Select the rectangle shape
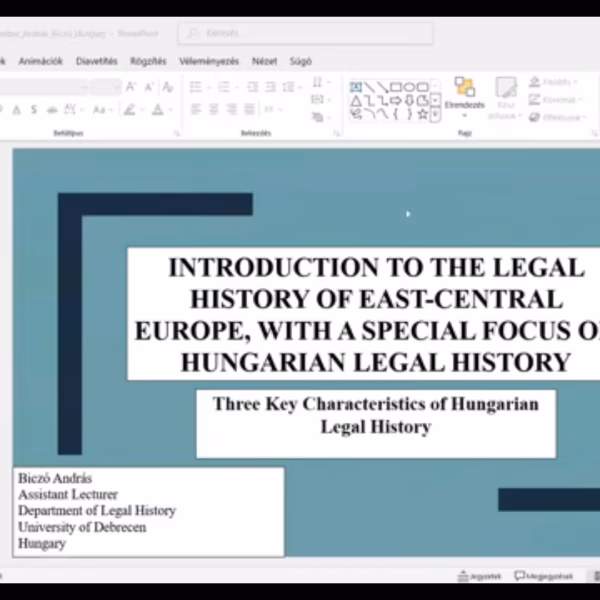Image resolution: width=600 pixels, height=600 pixels. click(x=396, y=87)
